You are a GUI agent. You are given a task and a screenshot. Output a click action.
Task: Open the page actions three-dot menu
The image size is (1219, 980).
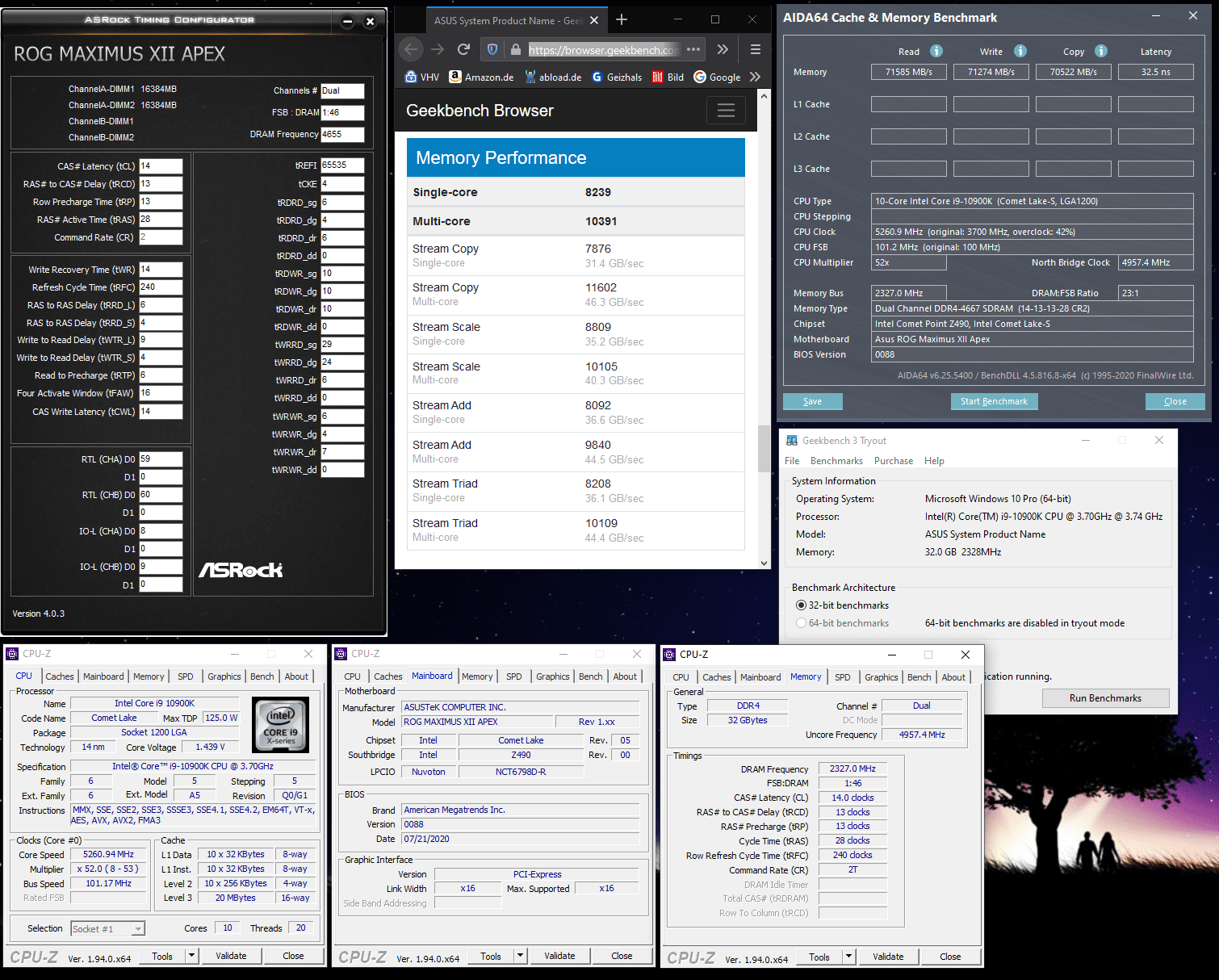pyautogui.click(x=693, y=49)
